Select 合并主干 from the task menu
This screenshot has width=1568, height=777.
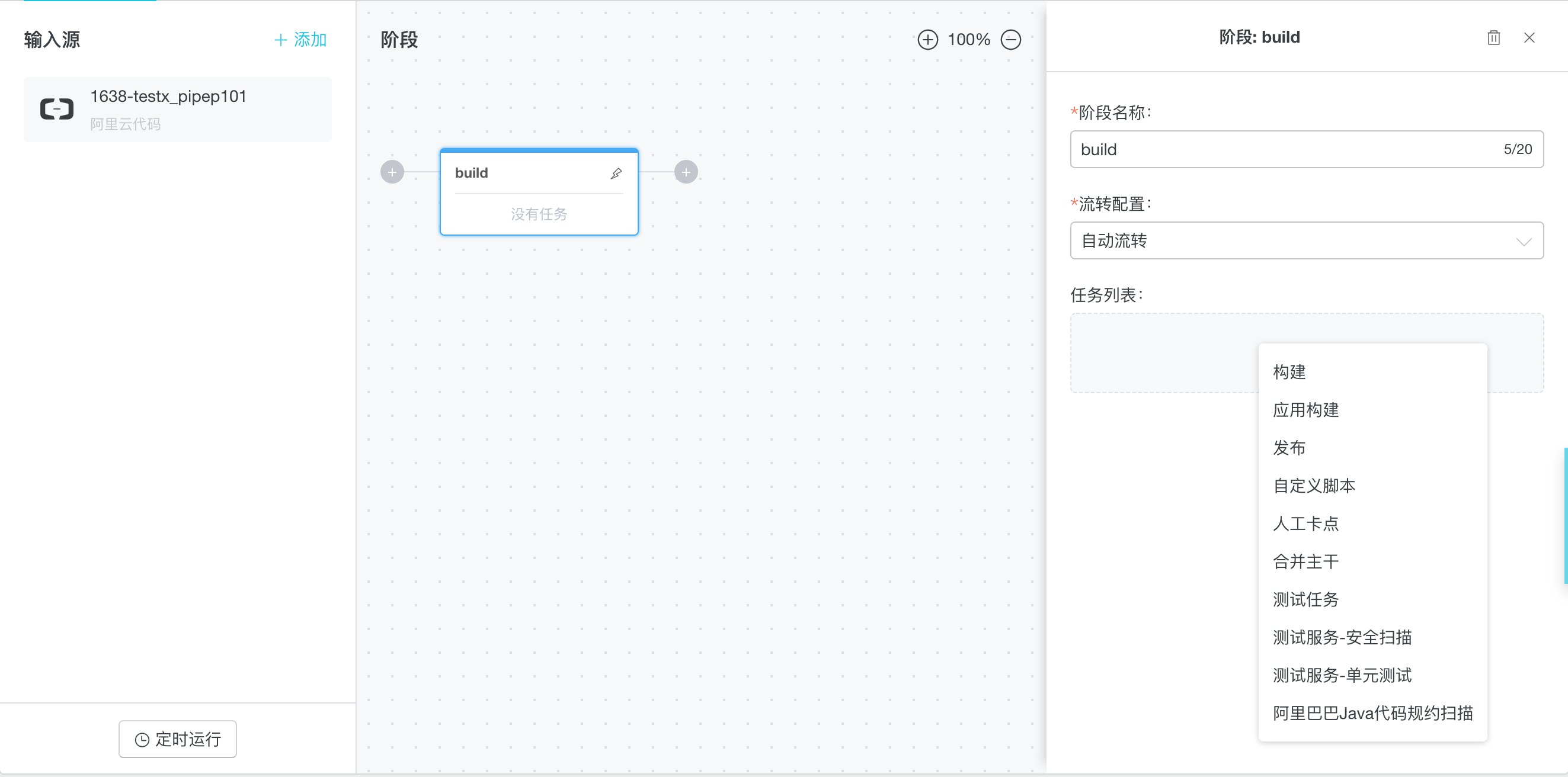coord(1372,561)
